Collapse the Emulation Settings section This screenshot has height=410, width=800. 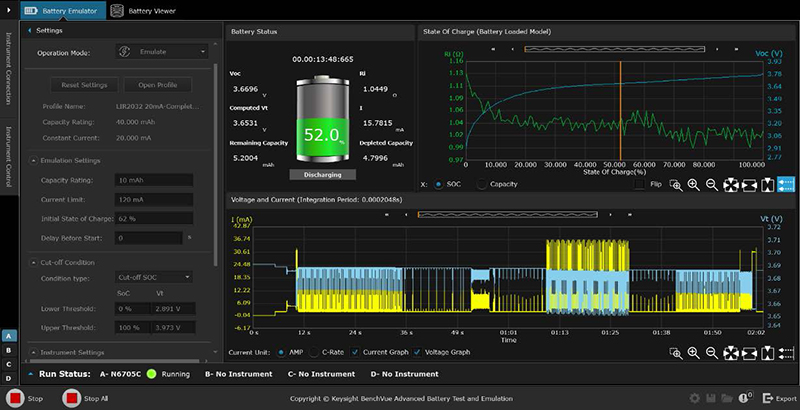[x=35, y=160]
